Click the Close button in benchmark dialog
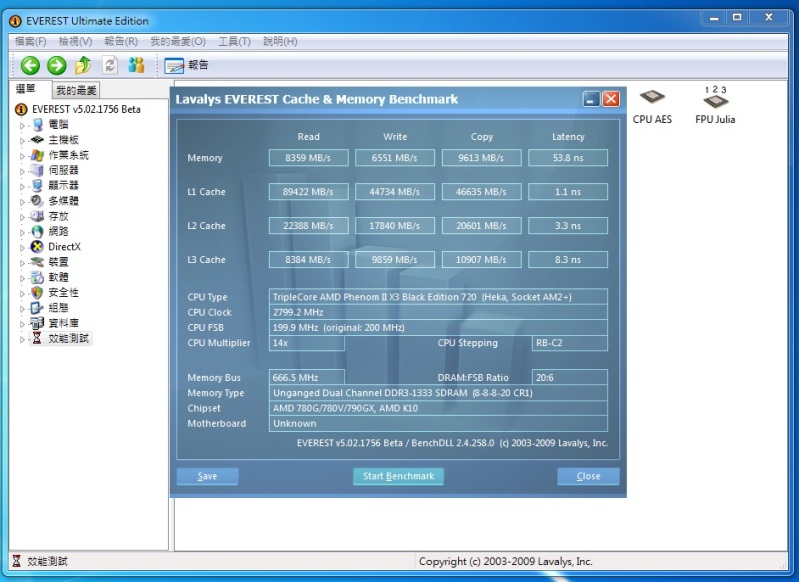The height and width of the screenshot is (582, 799). pos(589,476)
